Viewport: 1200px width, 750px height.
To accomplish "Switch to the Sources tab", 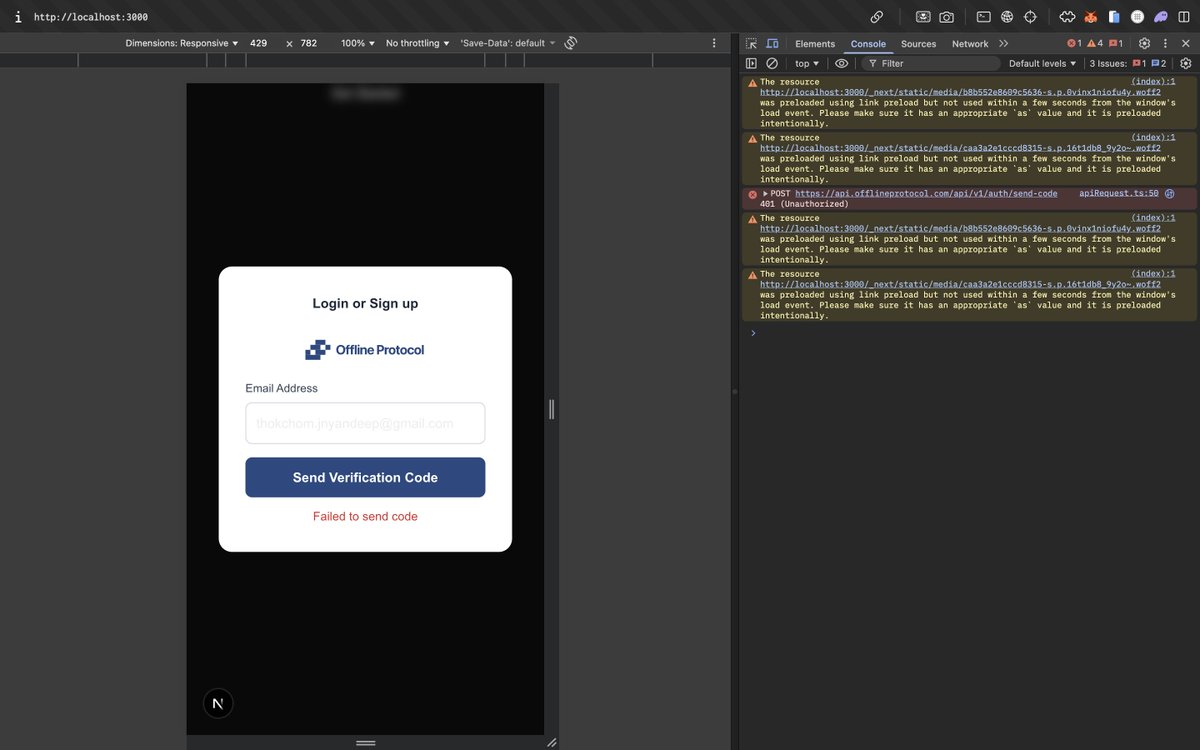I will pyautogui.click(x=918, y=44).
